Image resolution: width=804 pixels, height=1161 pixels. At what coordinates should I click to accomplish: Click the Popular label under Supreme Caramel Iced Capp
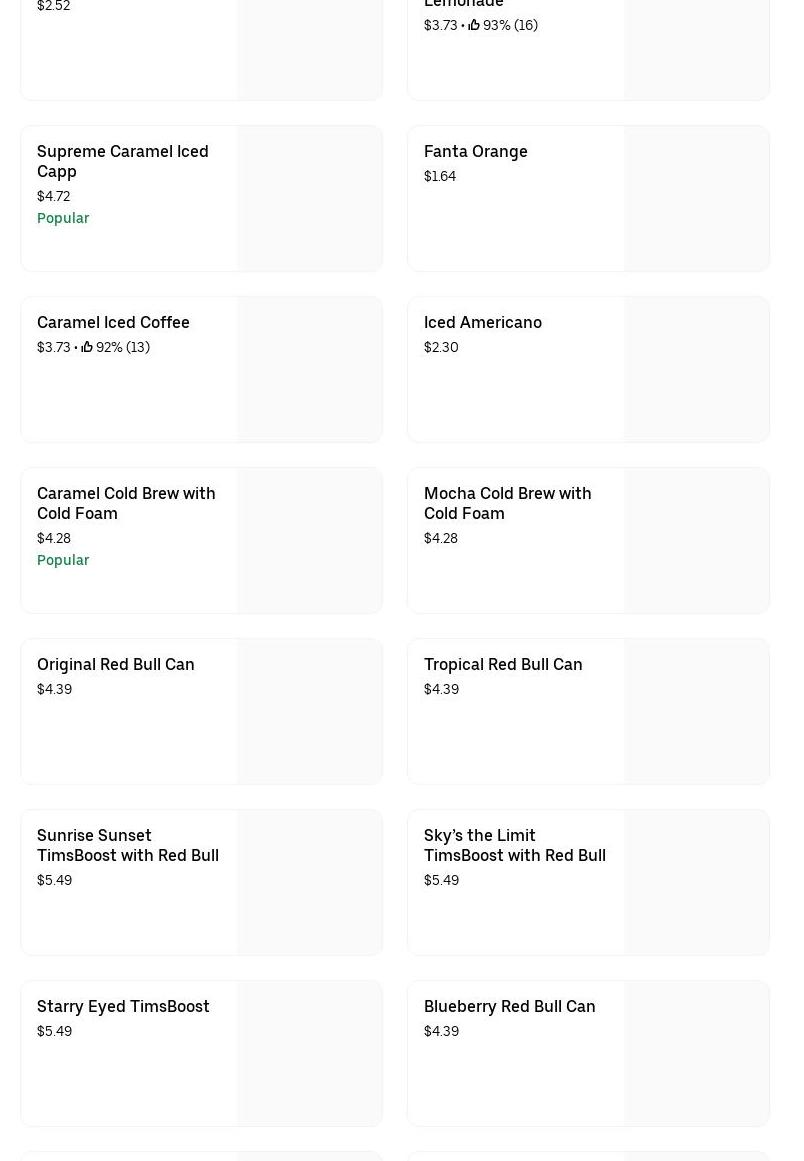pos(63,218)
